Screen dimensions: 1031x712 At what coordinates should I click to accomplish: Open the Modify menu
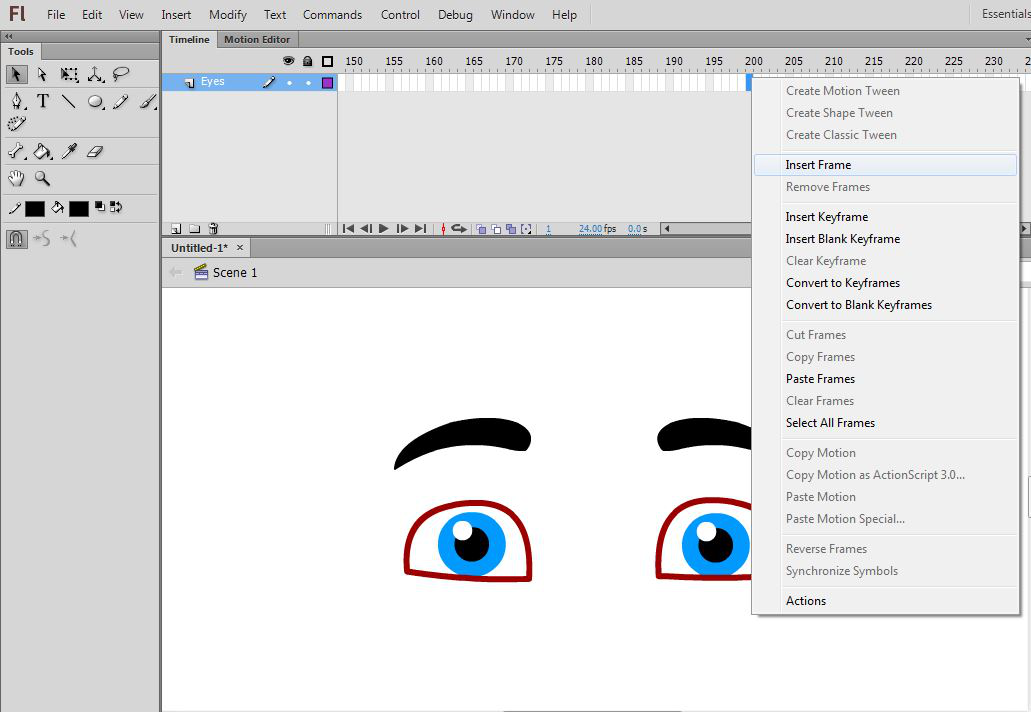tap(228, 15)
